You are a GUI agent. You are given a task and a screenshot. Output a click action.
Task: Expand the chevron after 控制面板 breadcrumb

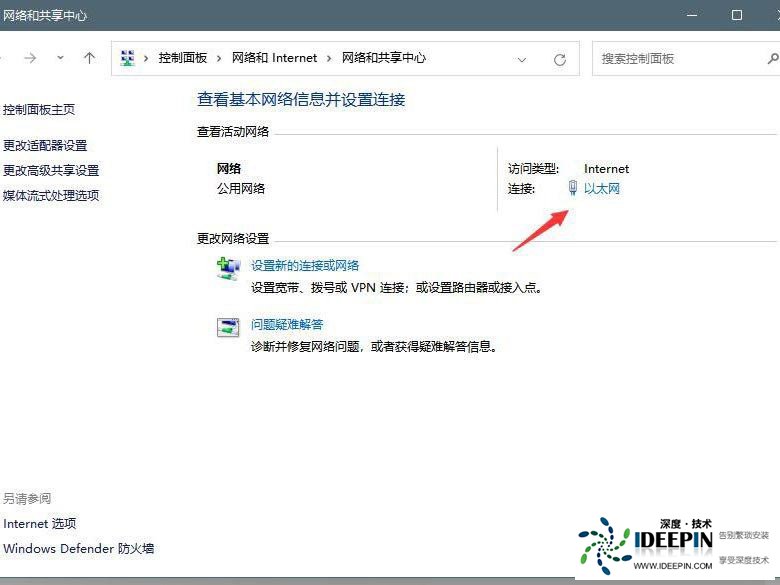219,59
